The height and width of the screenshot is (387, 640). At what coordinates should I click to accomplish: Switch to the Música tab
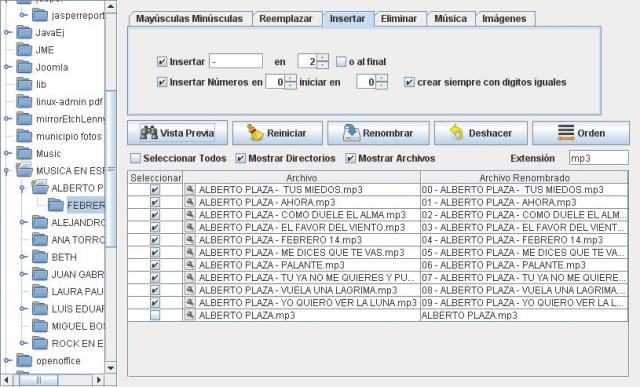point(451,19)
